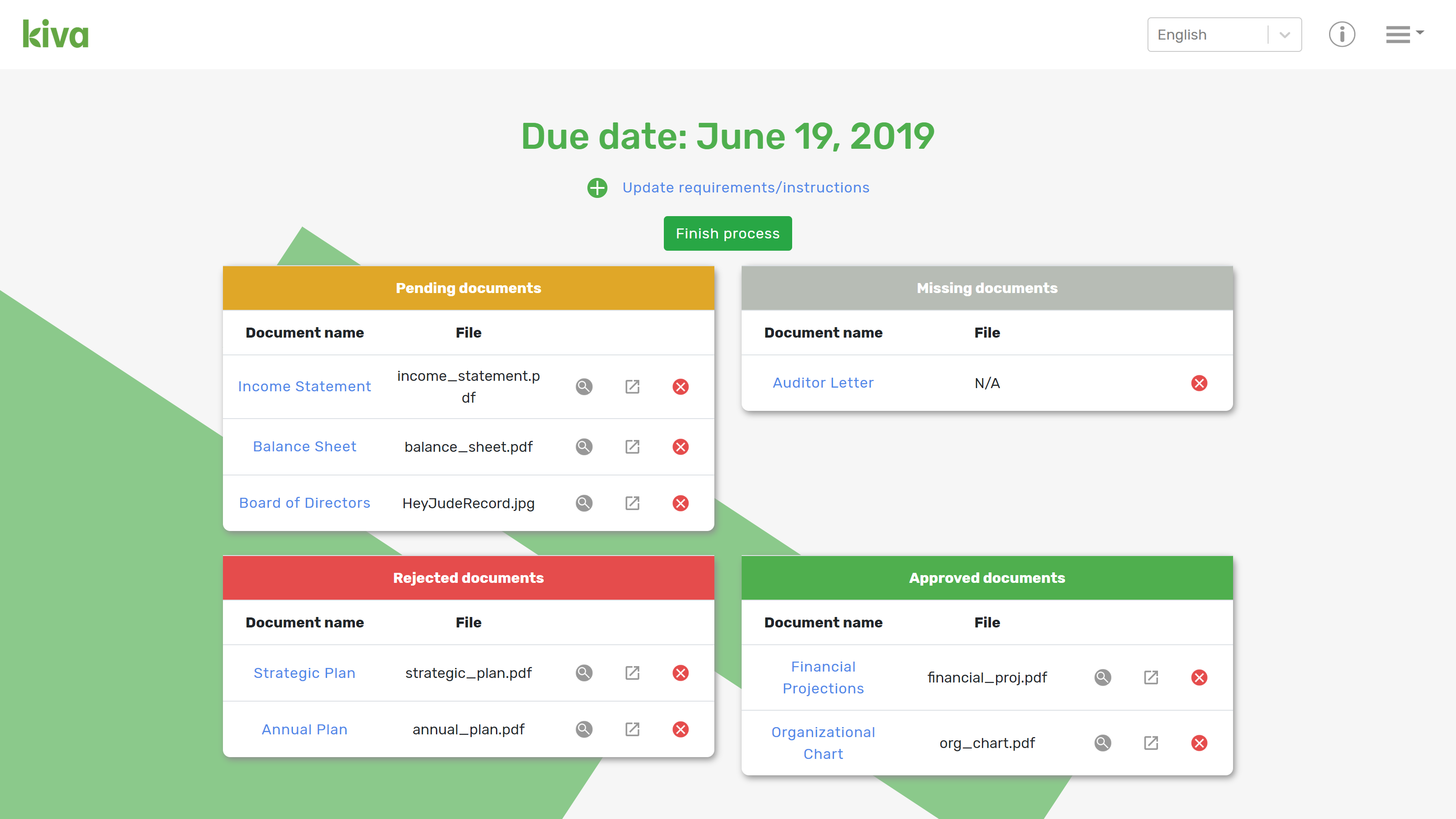Go to Kiva logo home
Screen dimensions: 1456x819
[56, 34]
